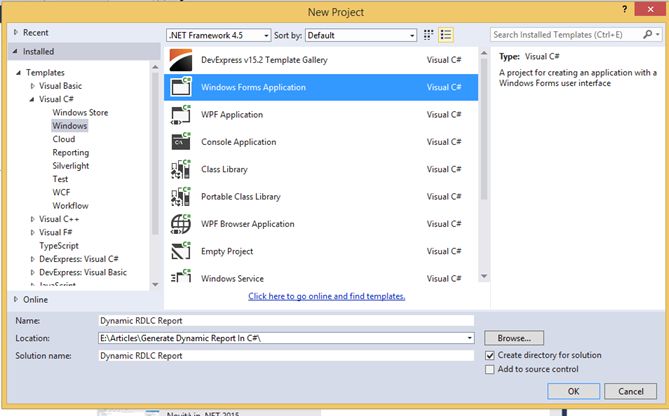
Task: Expand the DevExpress: Visual Basic node
Action: [x=32, y=272]
